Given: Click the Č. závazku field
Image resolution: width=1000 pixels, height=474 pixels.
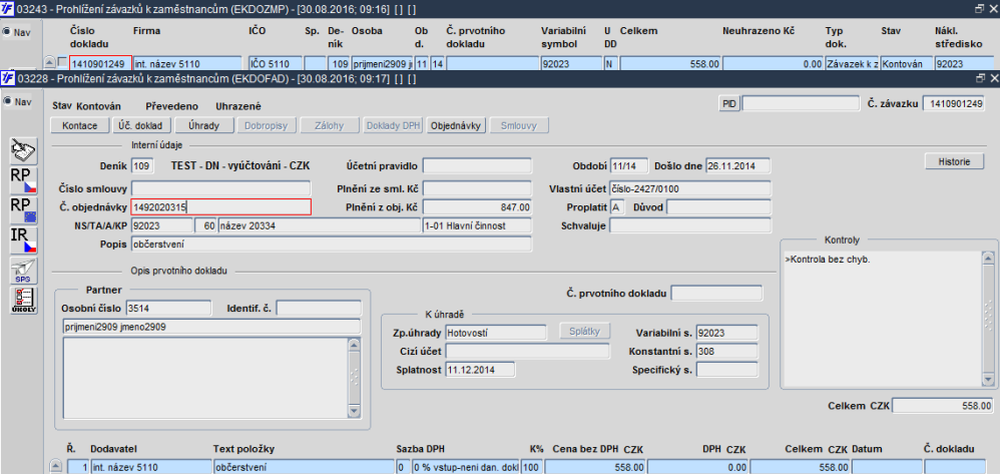Looking at the screenshot, I should 953,104.
